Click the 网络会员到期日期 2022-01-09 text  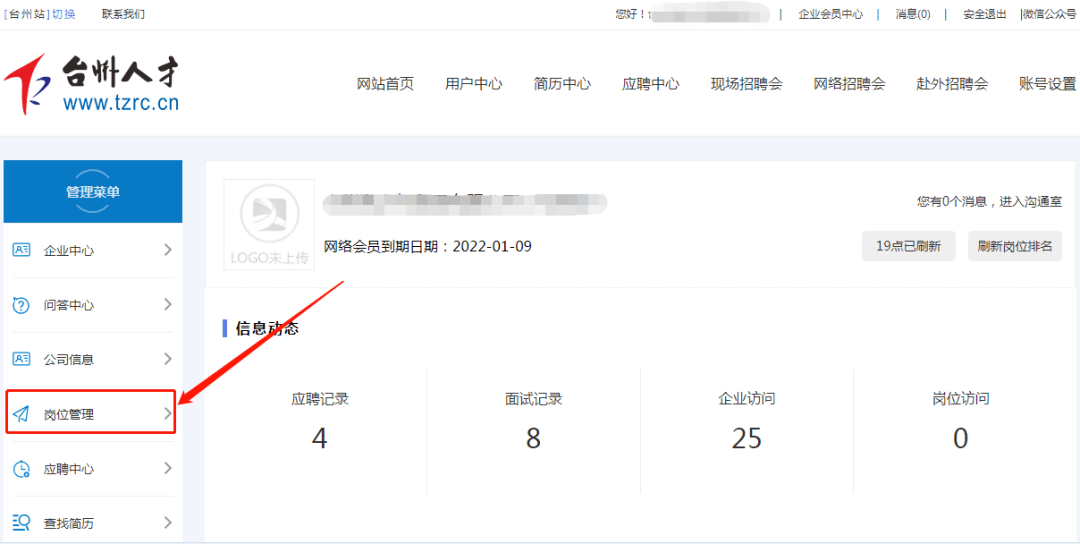428,247
